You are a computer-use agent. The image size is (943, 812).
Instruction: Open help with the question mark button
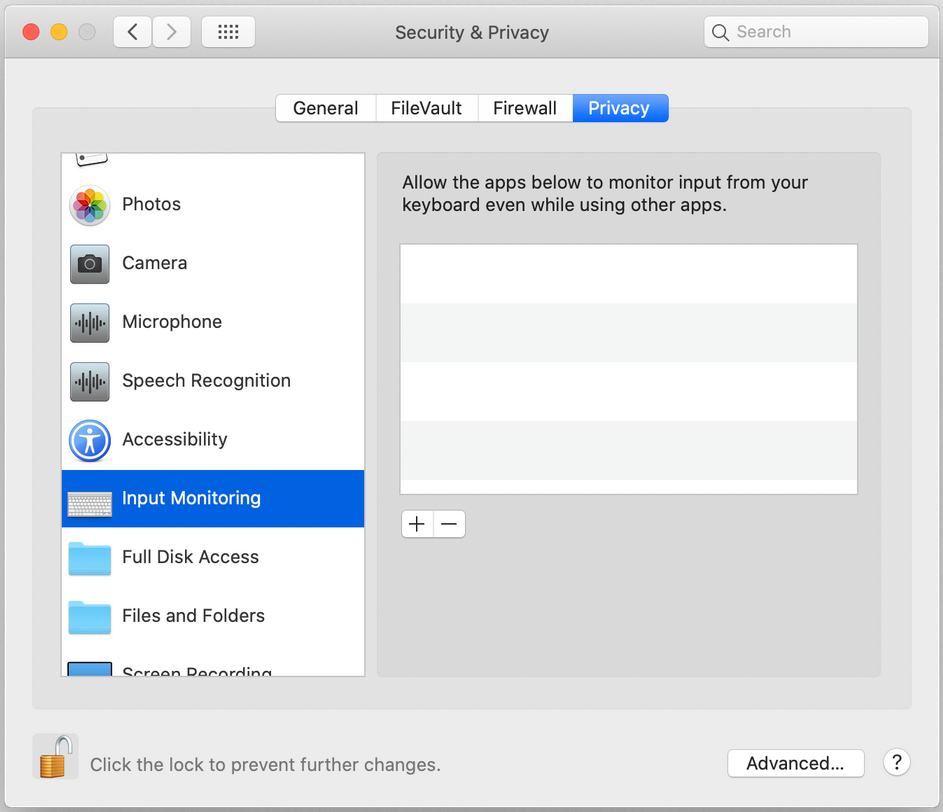(x=897, y=762)
